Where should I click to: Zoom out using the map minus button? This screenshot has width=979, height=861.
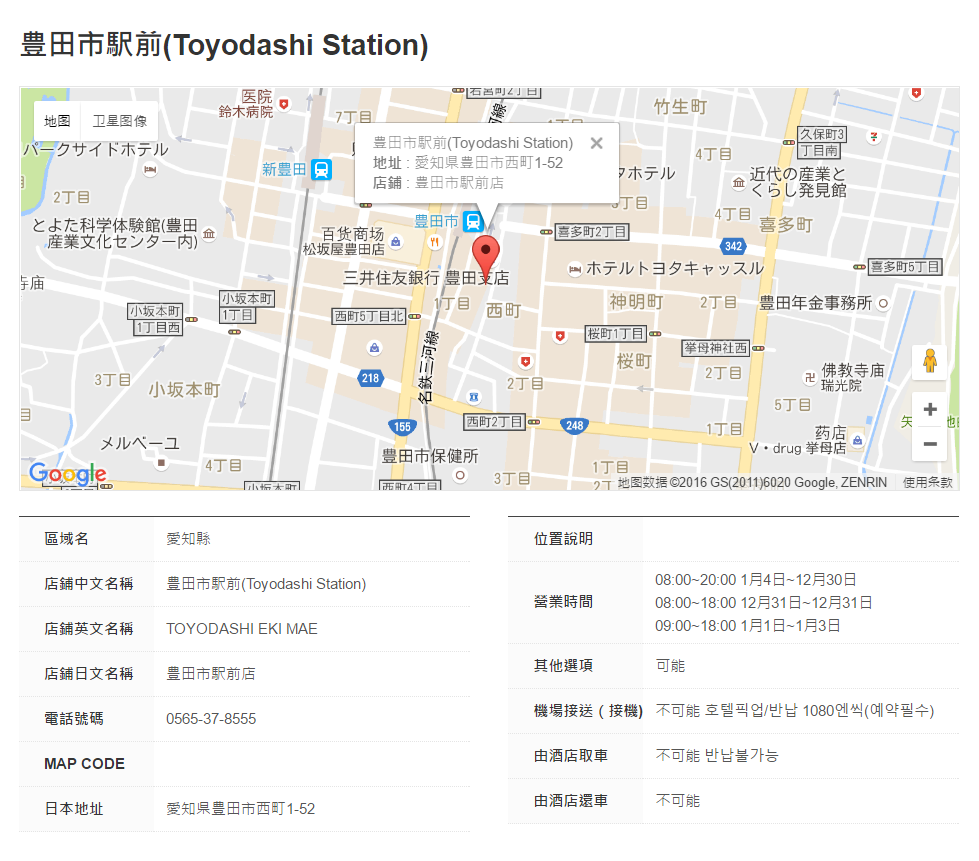[930, 444]
